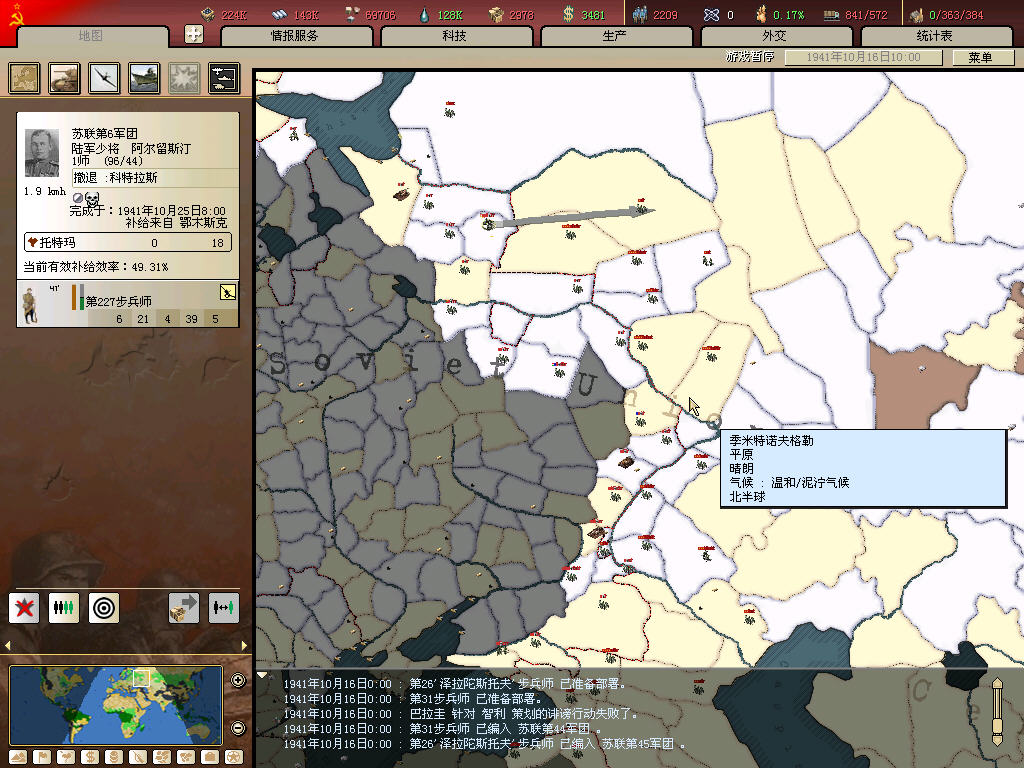
Task: Click the greyed-out explosion battles icon
Action: (x=184, y=78)
